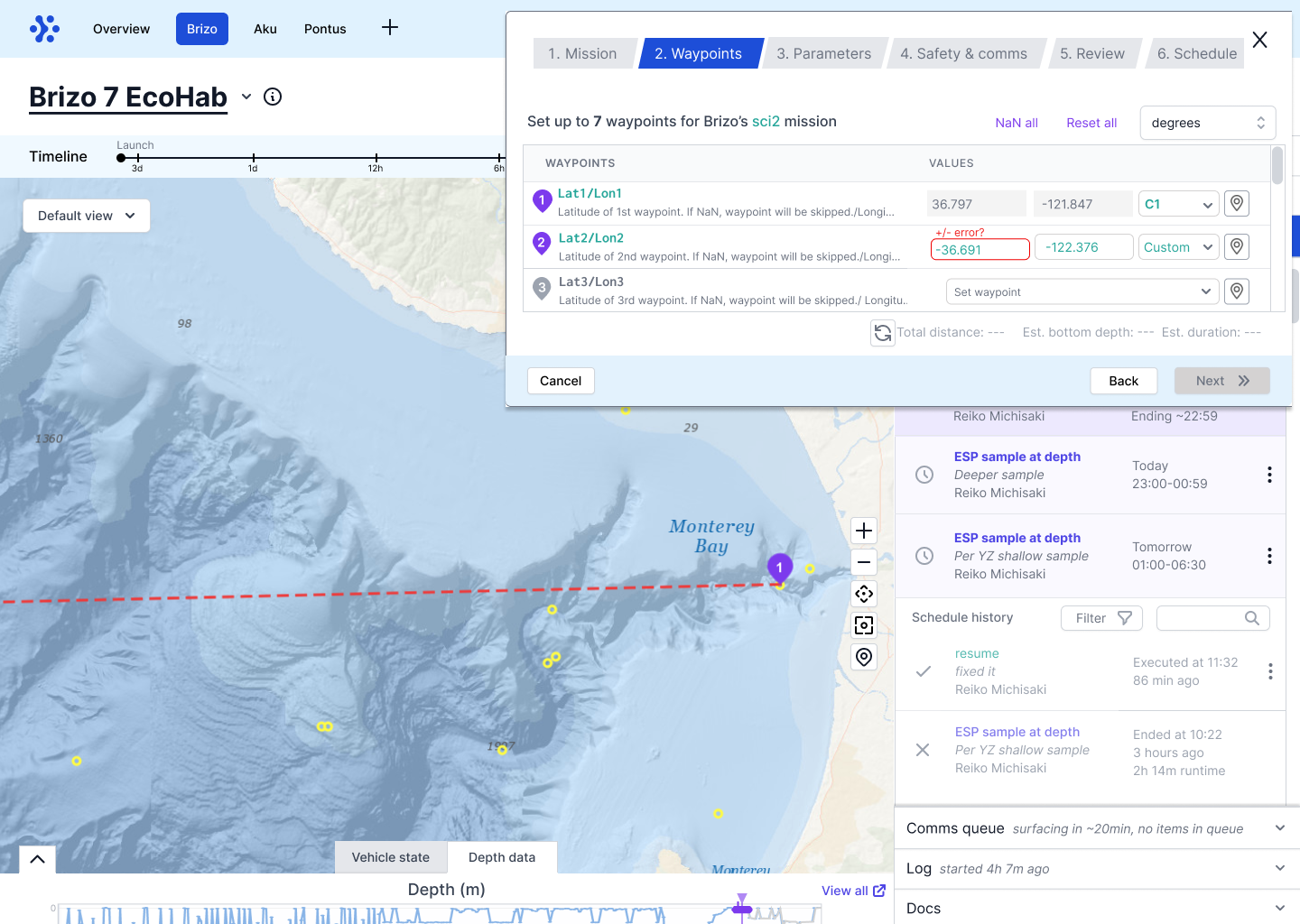
Task: Close the mission setup dialog
Action: pos(1260,40)
